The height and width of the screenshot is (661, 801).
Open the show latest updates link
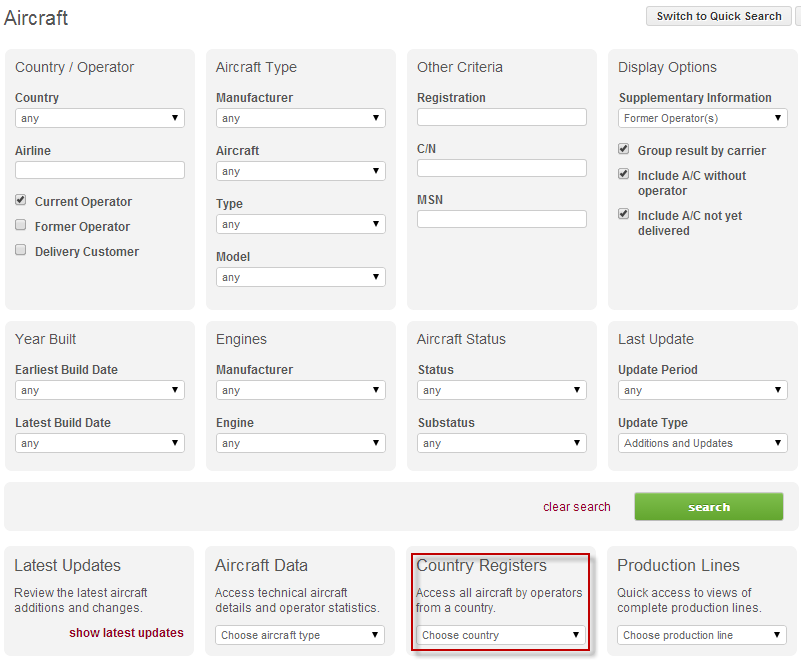click(x=126, y=633)
